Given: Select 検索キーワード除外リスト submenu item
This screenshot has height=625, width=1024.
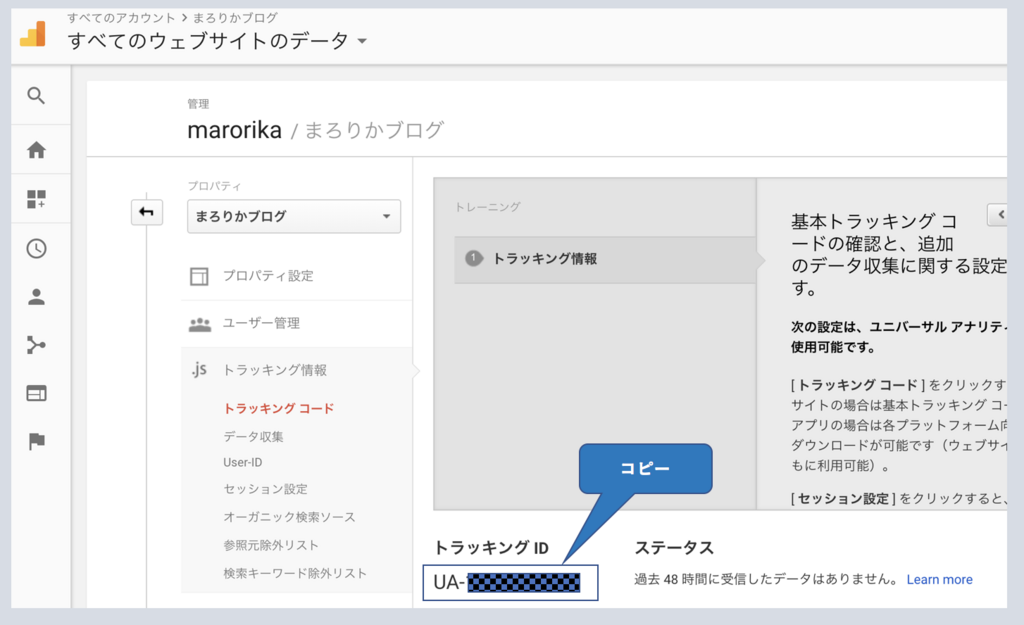Looking at the screenshot, I should click(x=295, y=573).
